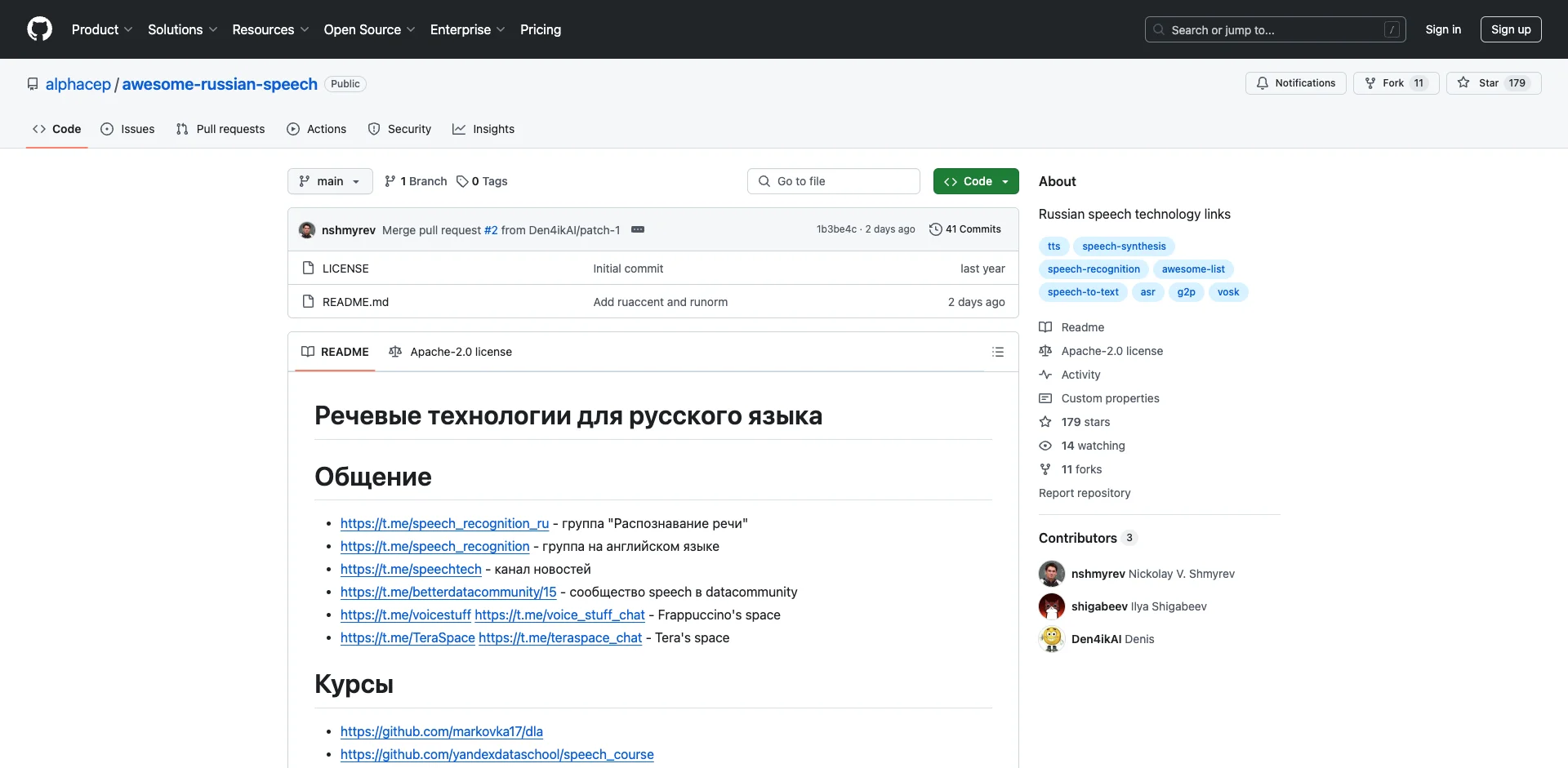Switch to the Issues tab

pyautogui.click(x=127, y=129)
